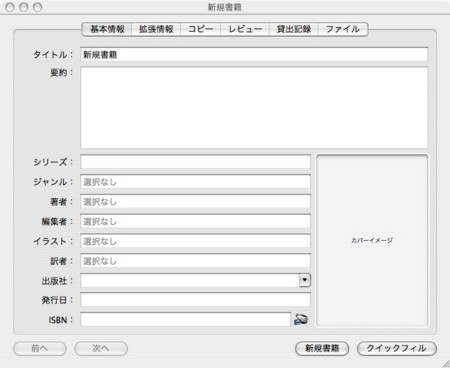The image size is (450, 368).
Task: Focus the 要約 text area
Action: point(254,108)
